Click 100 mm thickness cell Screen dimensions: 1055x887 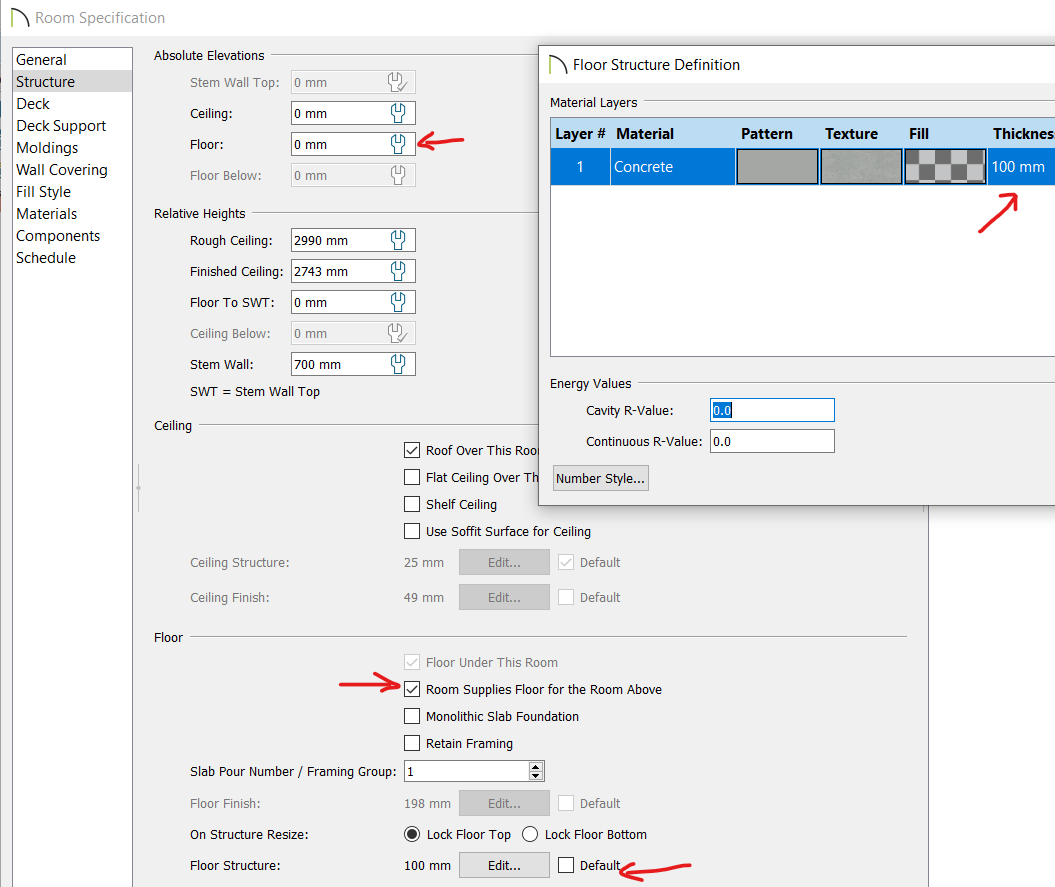pyautogui.click(x=1021, y=166)
